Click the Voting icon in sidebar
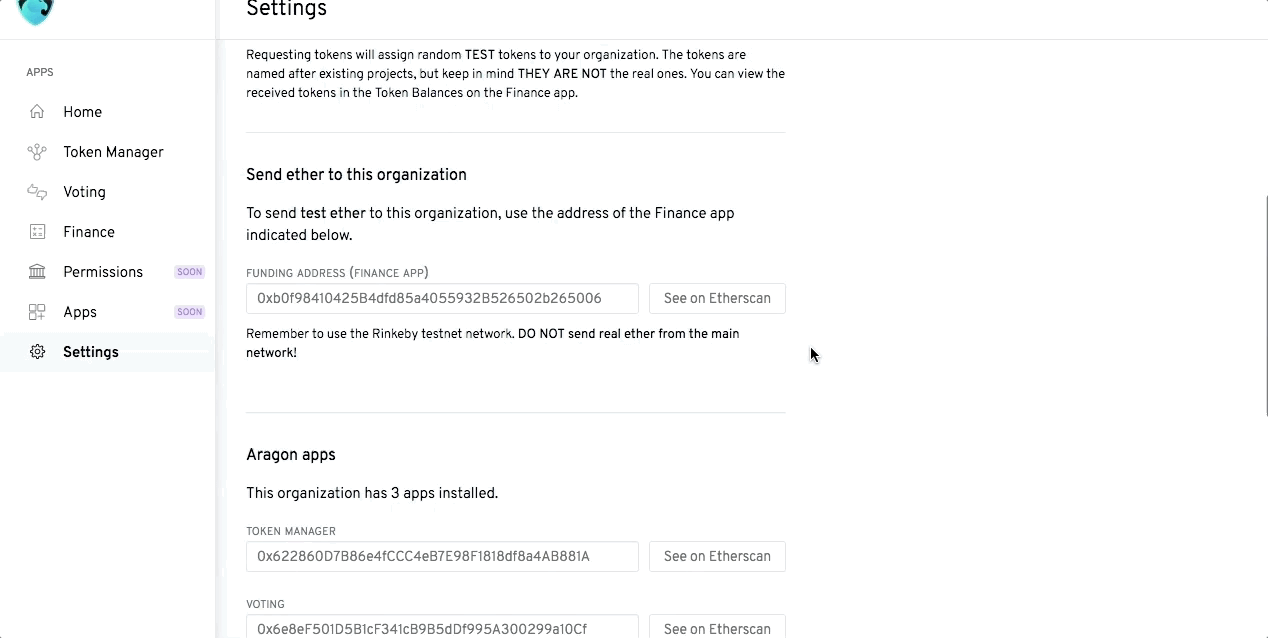The height and width of the screenshot is (638, 1268). (37, 192)
